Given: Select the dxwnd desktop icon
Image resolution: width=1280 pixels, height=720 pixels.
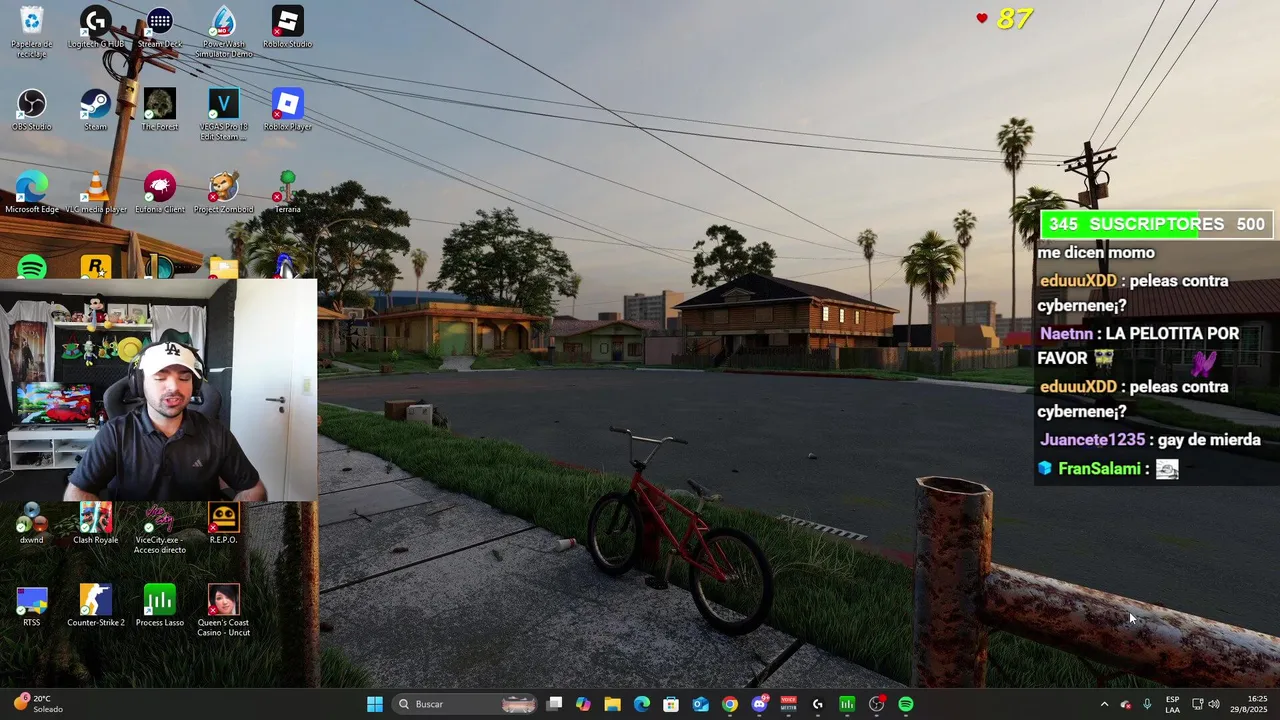Looking at the screenshot, I should (x=31, y=523).
